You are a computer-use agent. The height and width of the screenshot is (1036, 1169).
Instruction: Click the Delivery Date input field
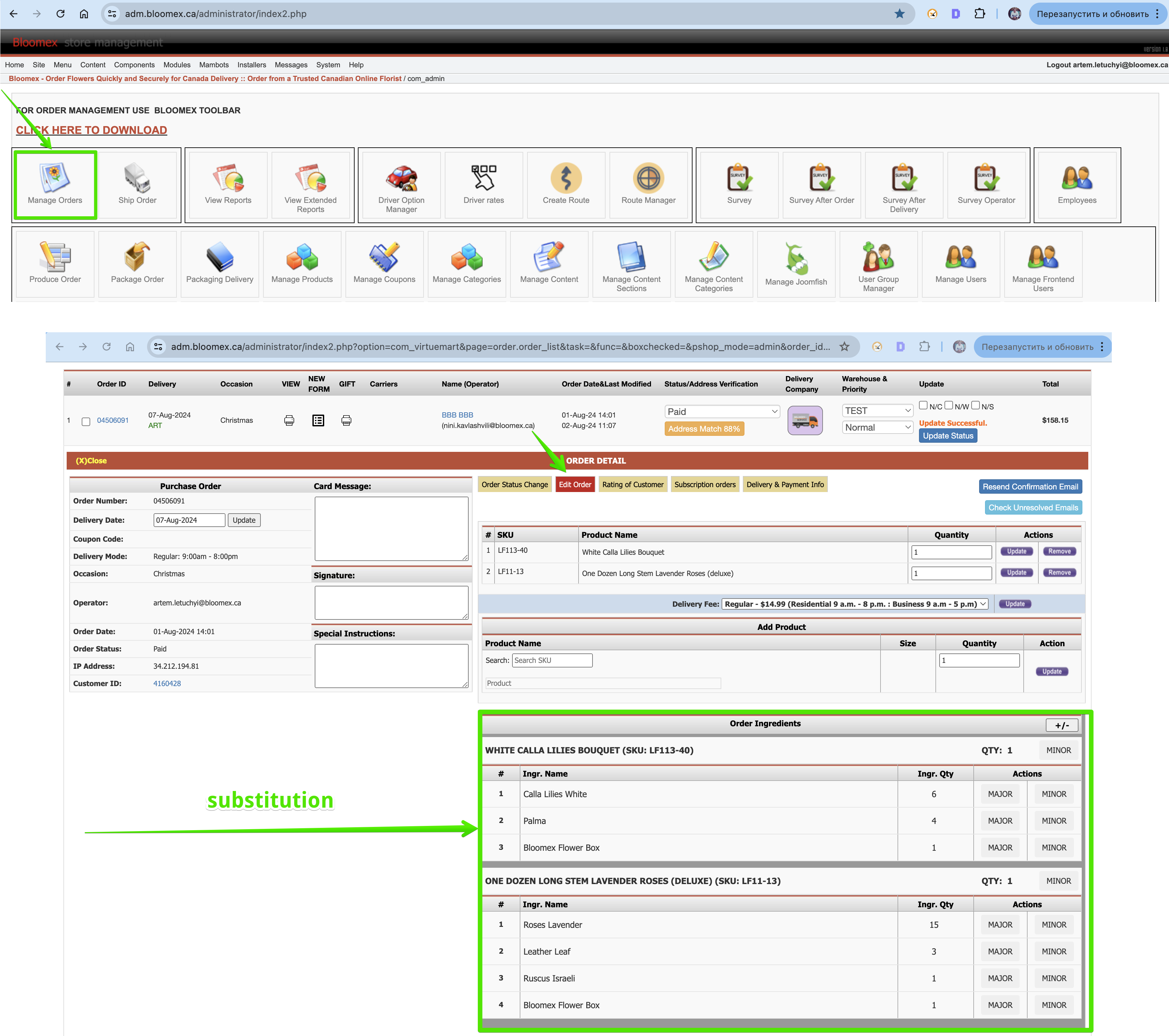(189, 520)
